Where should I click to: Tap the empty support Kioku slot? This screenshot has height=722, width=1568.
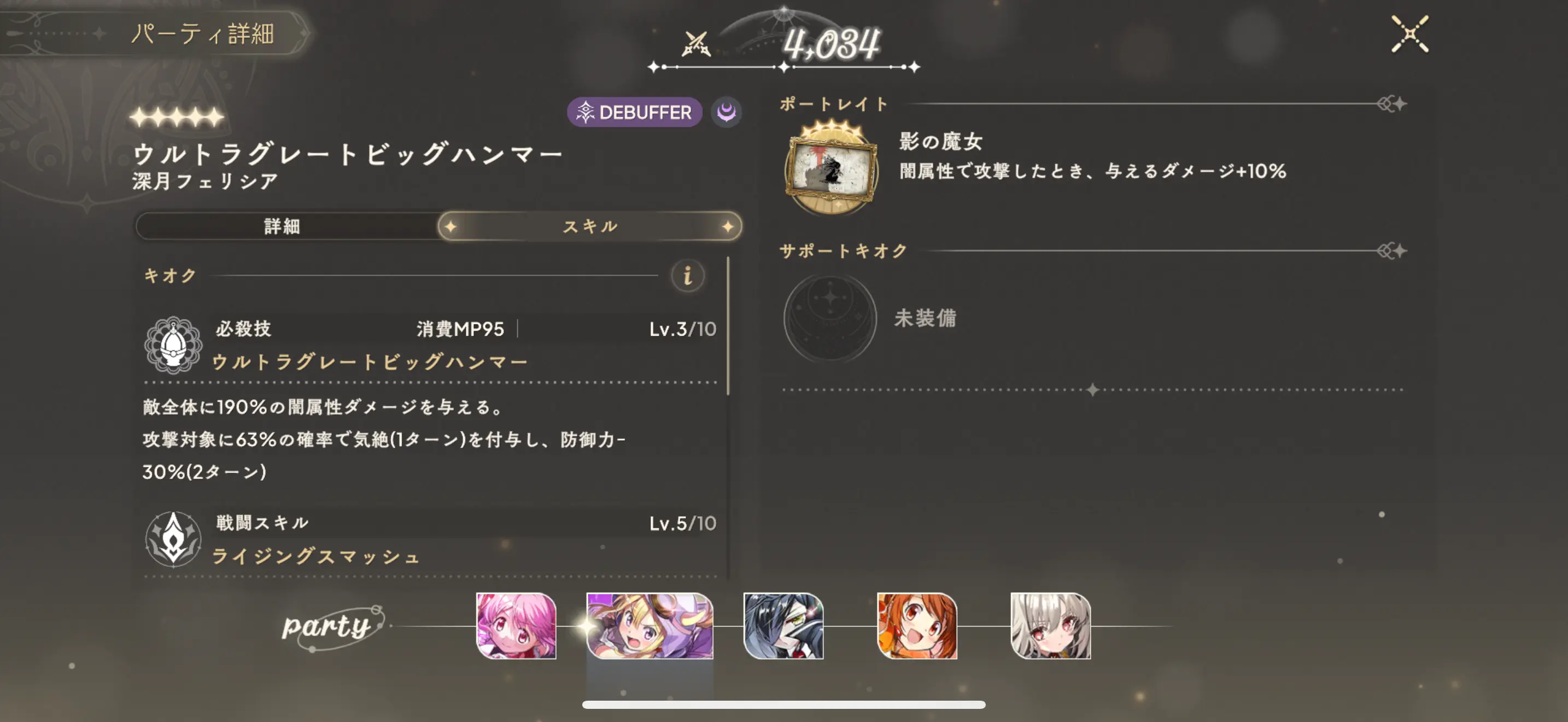(830, 317)
